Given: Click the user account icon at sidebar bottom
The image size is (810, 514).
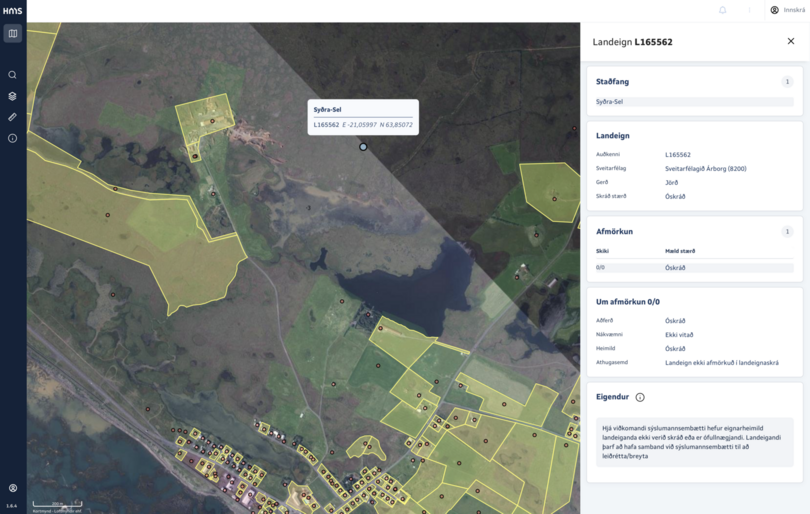Looking at the screenshot, I should (x=13, y=488).
